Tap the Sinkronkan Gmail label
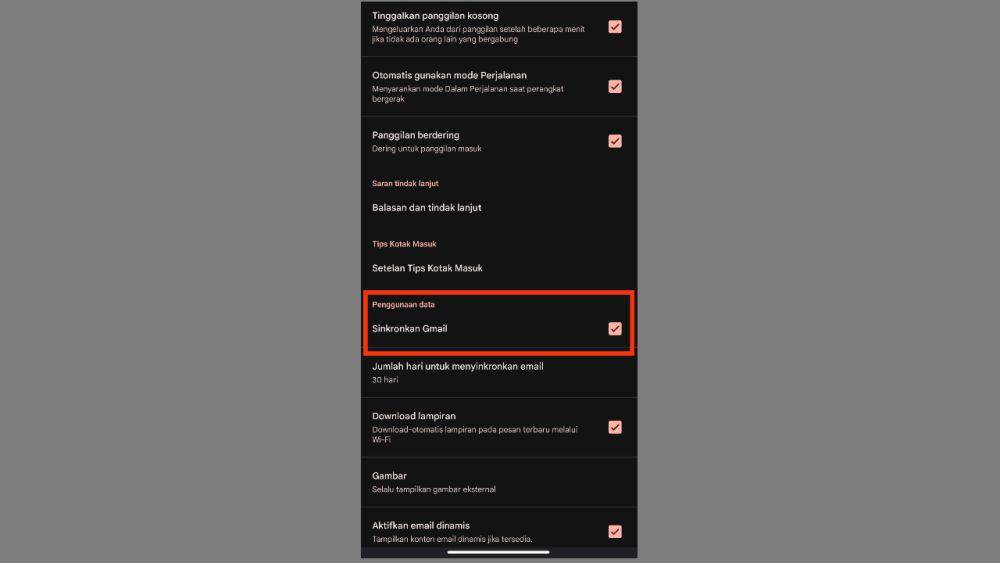The height and width of the screenshot is (563, 1000). (409, 328)
